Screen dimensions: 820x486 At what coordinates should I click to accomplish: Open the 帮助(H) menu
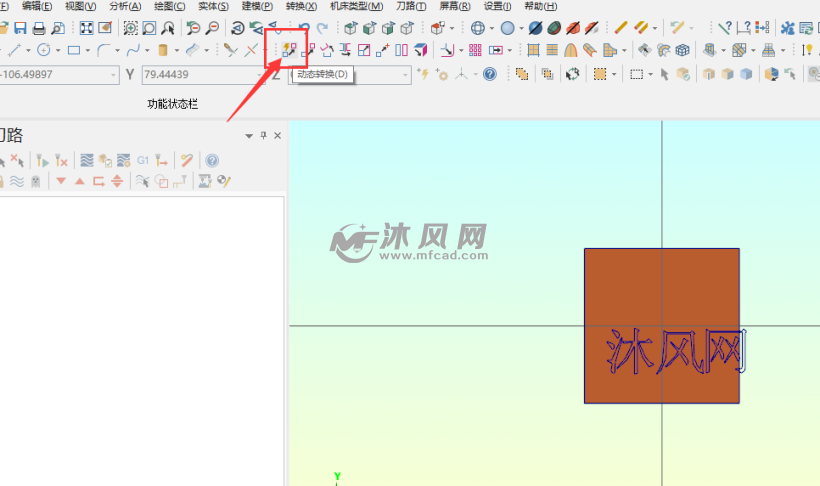(541, 6)
